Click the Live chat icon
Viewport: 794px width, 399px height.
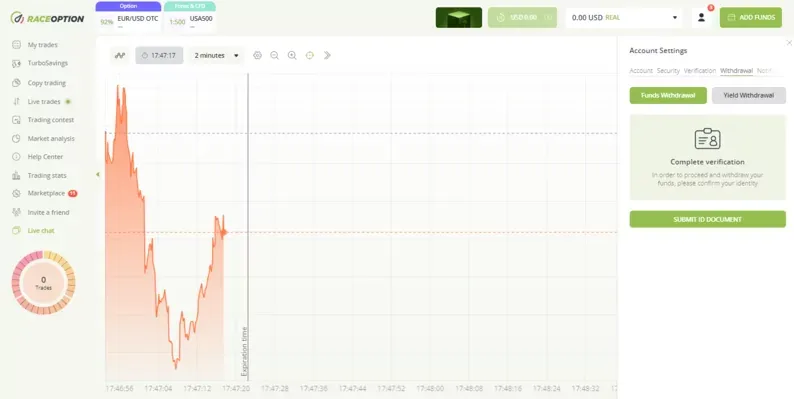pos(16,230)
